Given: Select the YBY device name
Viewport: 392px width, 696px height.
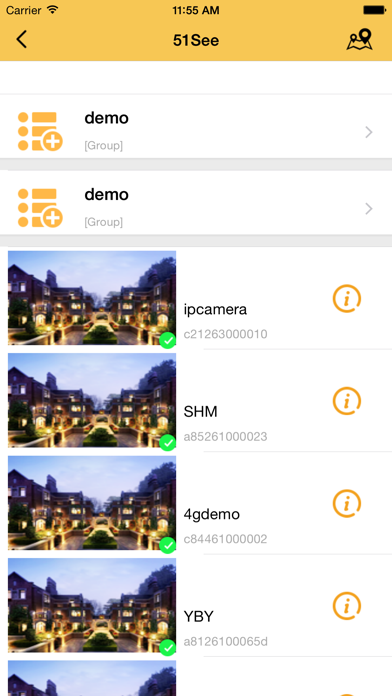Looking at the screenshot, I should click(x=199, y=617).
